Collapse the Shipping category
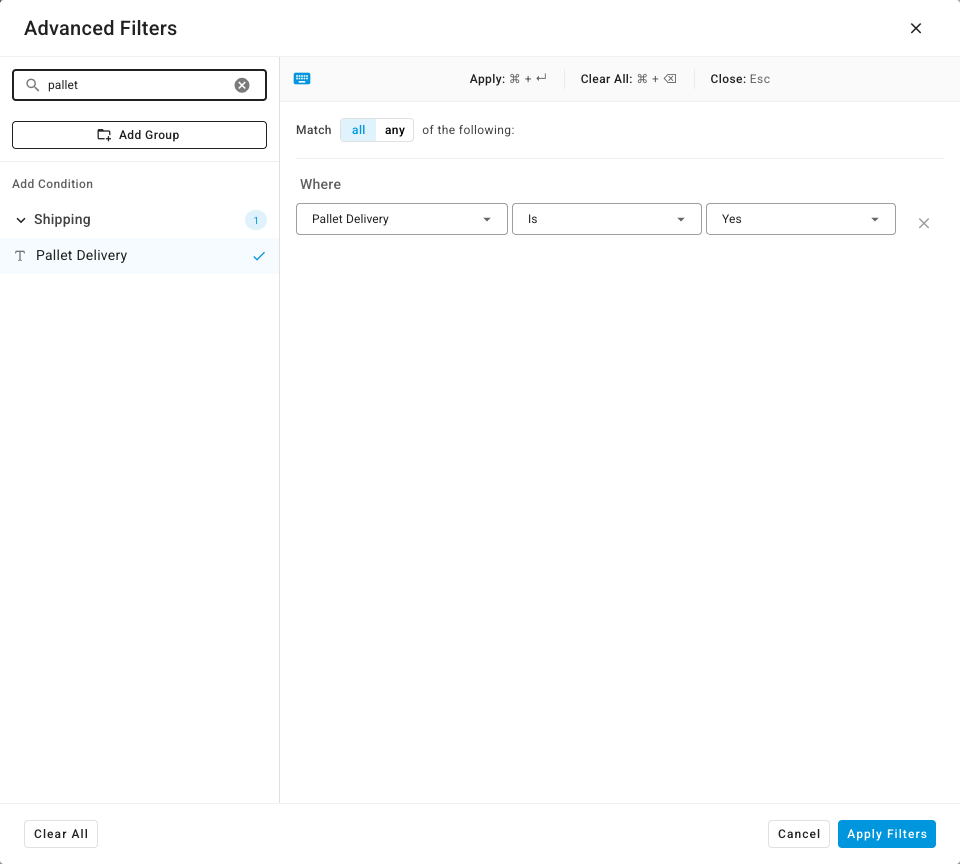The height and width of the screenshot is (864, 960). [x=21, y=220]
